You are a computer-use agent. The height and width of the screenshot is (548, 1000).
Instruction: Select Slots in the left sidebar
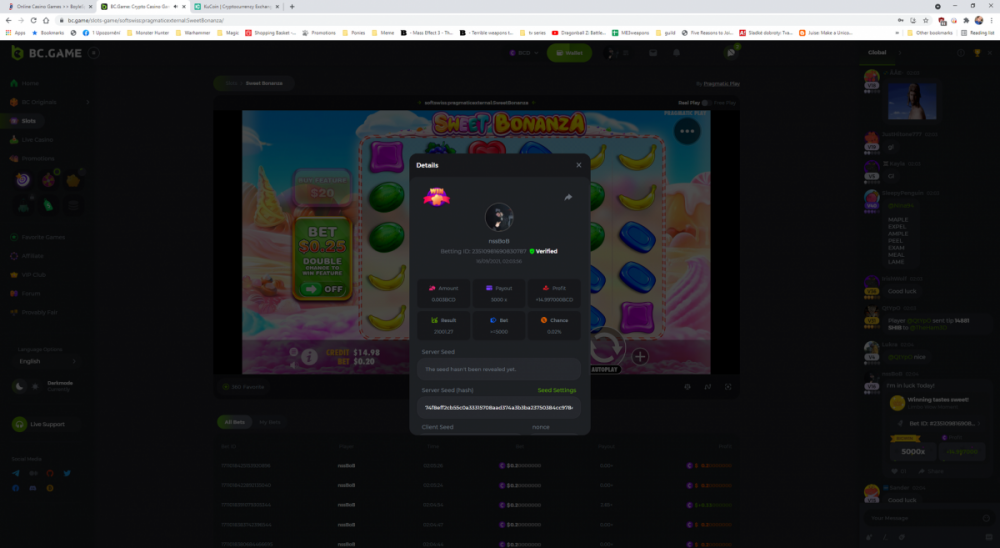tap(28, 121)
